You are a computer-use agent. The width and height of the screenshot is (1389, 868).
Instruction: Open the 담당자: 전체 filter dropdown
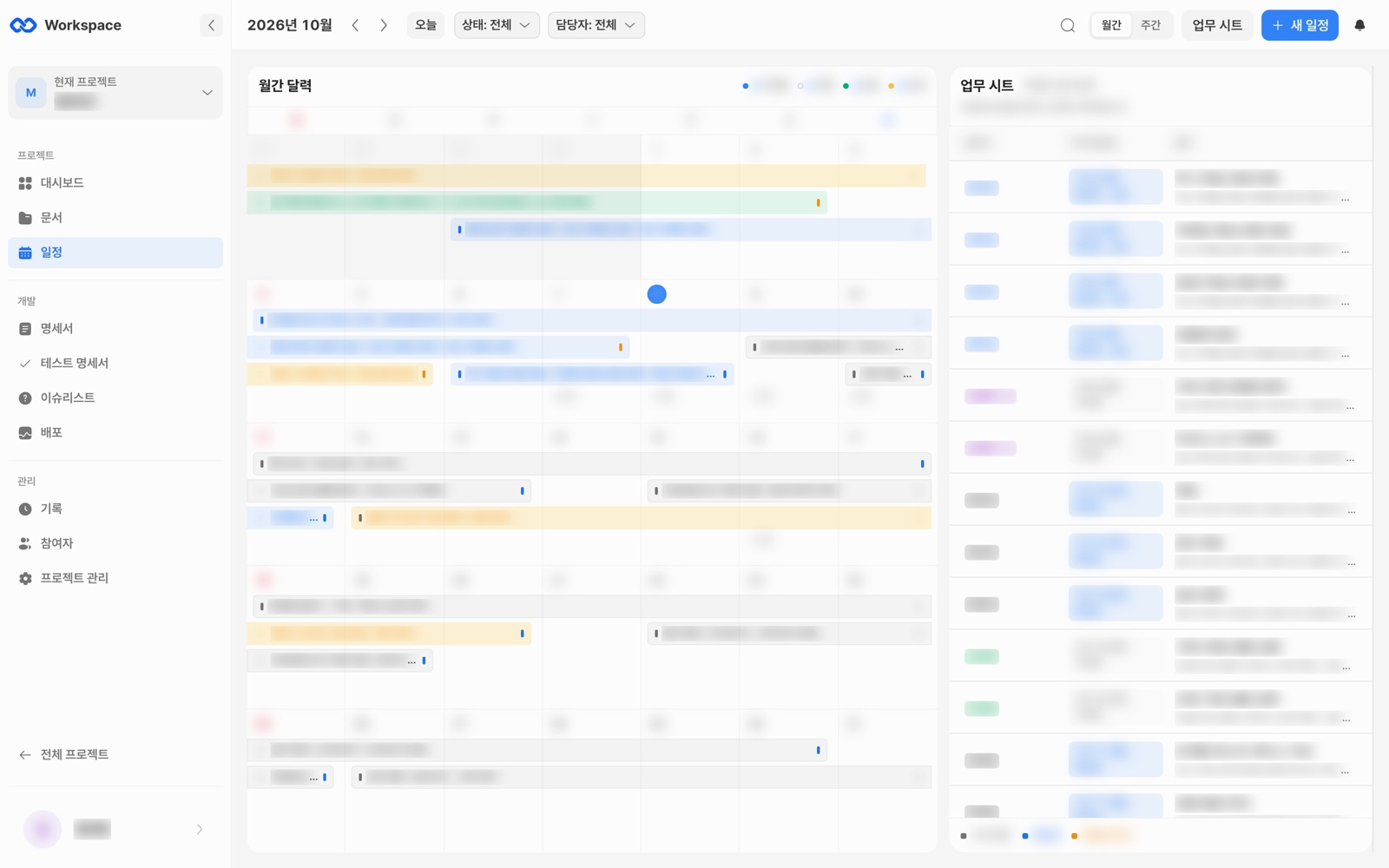click(596, 25)
